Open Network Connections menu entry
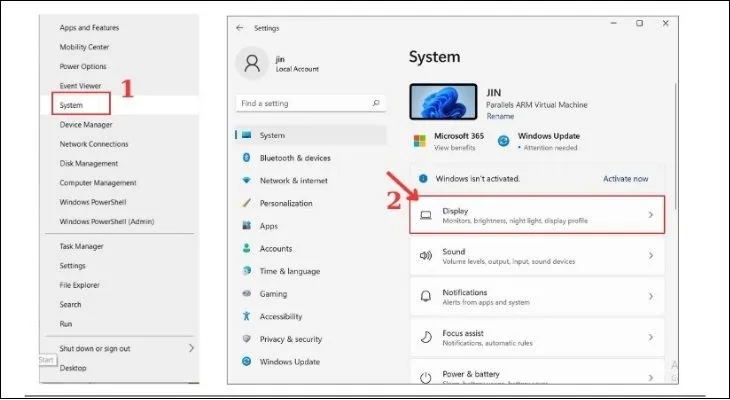The height and width of the screenshot is (400, 730). [94, 144]
